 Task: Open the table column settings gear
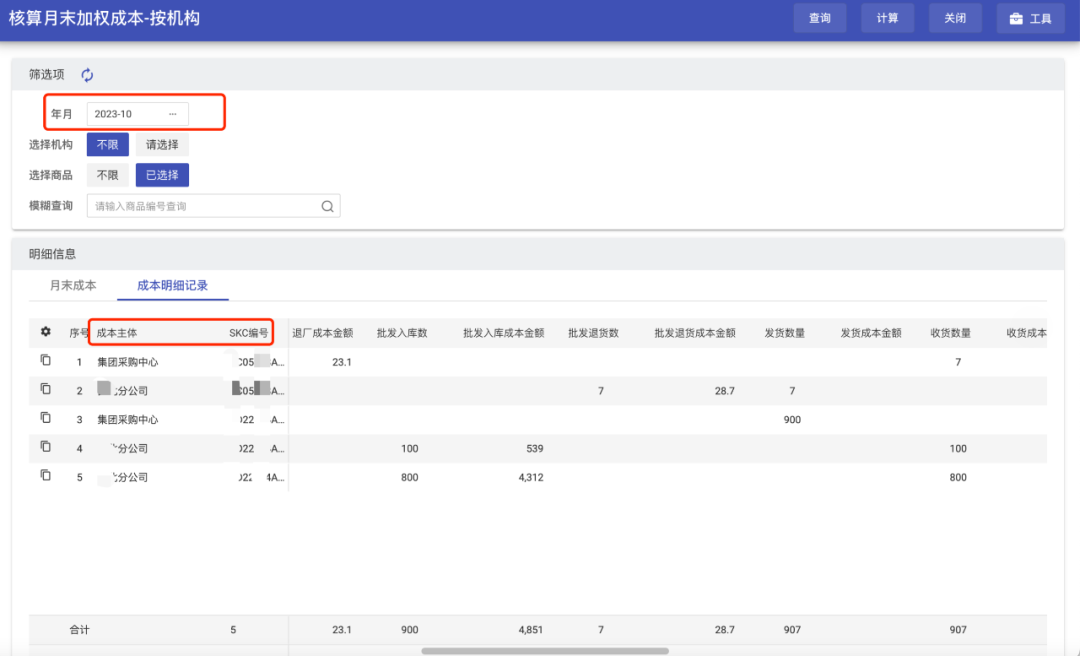[45, 331]
